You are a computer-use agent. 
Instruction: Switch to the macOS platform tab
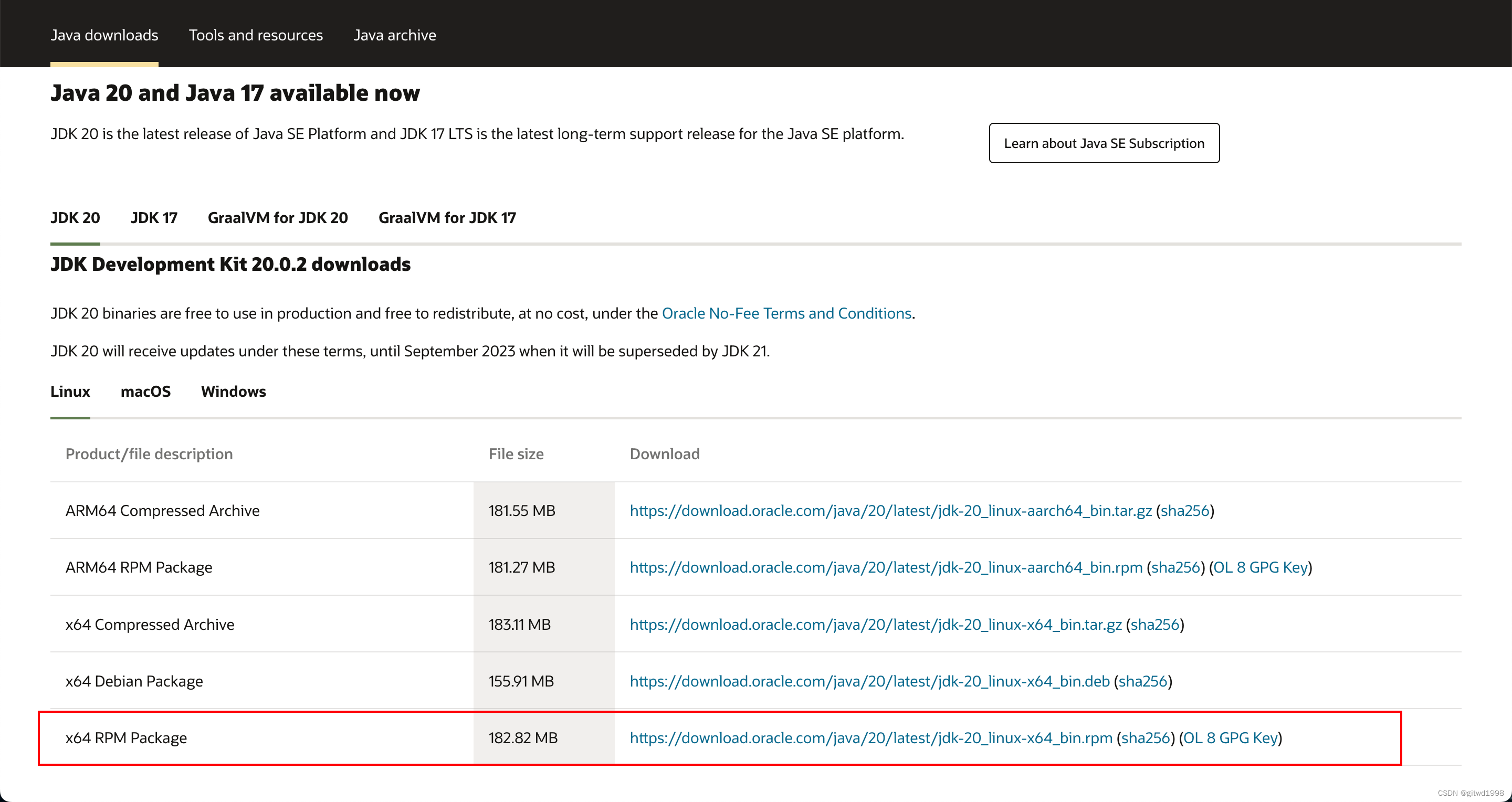145,392
